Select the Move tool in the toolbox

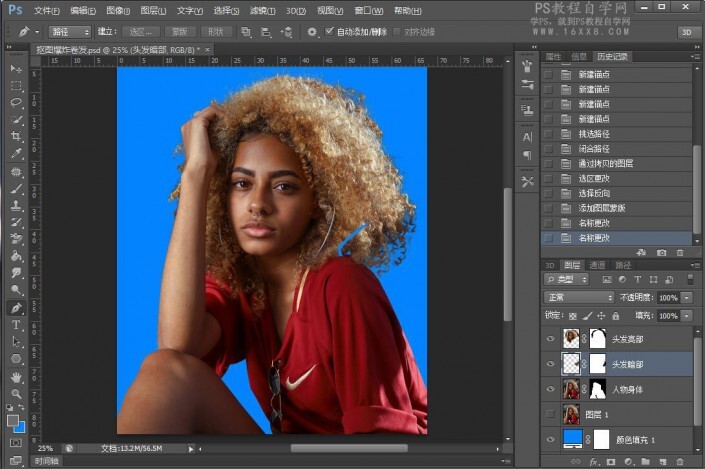16,68
